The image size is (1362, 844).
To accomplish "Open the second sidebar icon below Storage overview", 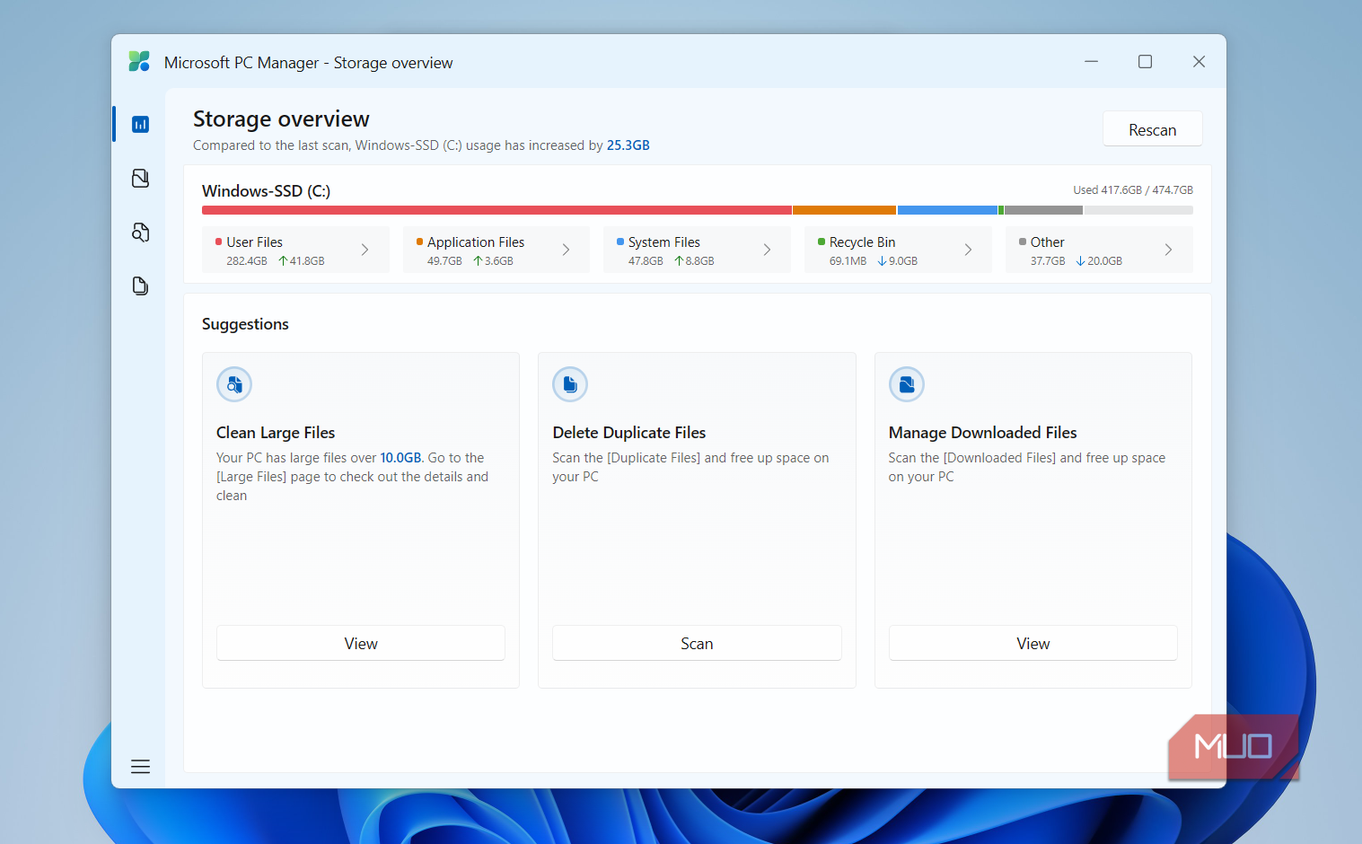I will point(140,178).
